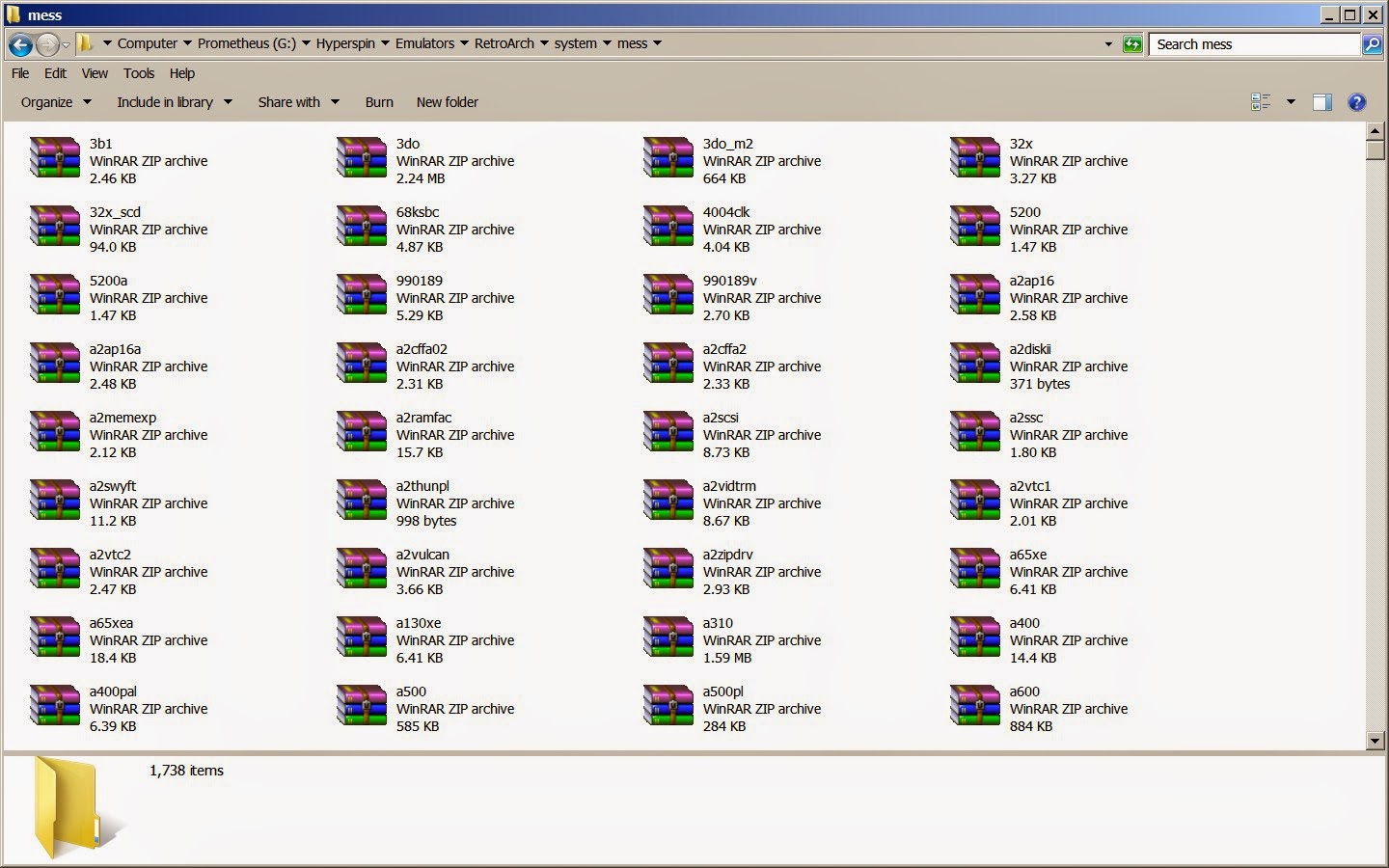Click the search magnifier icon
Viewport: 1389px width, 868px height.
1372,44
